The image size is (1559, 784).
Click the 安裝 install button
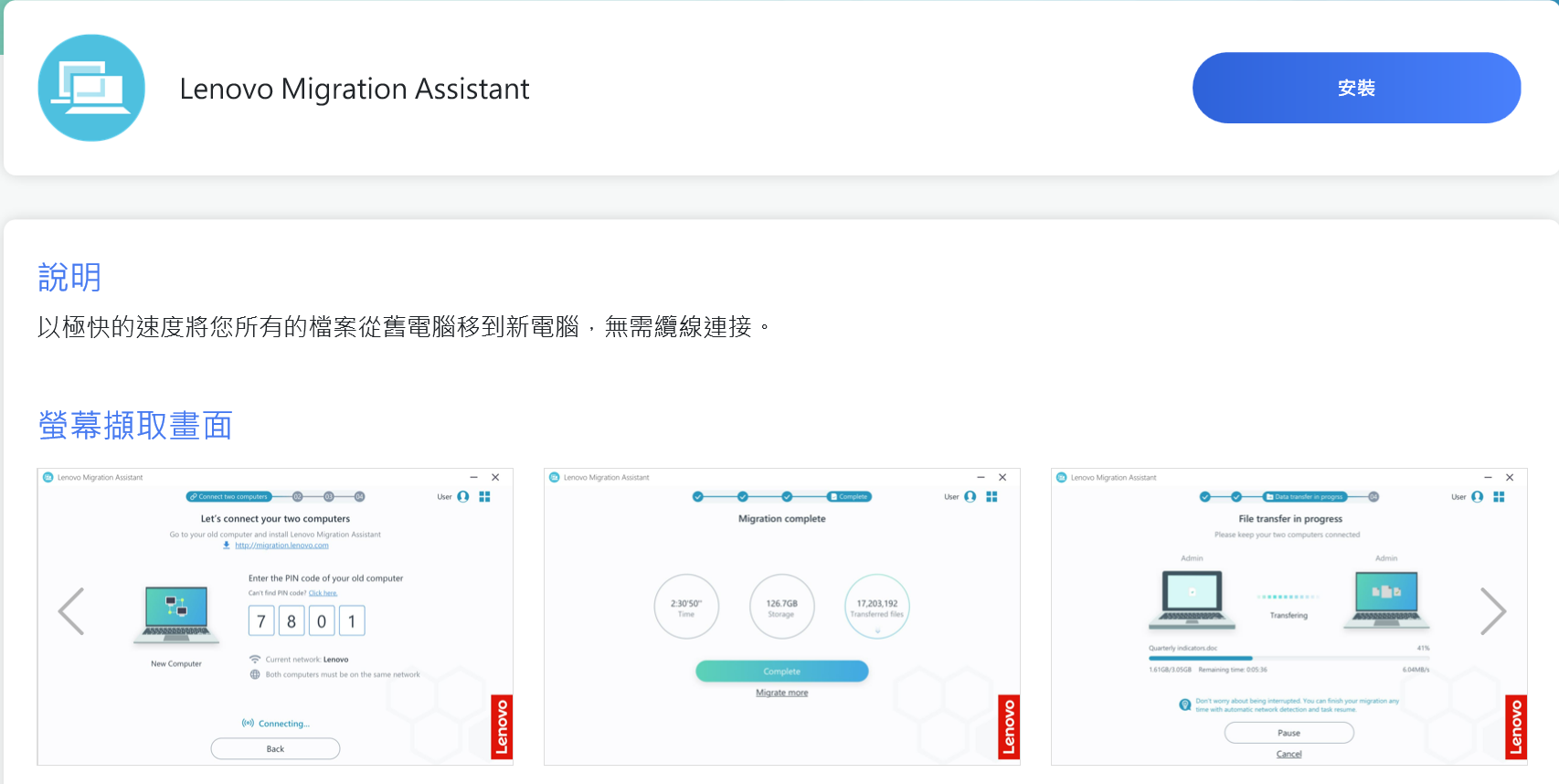click(1356, 88)
